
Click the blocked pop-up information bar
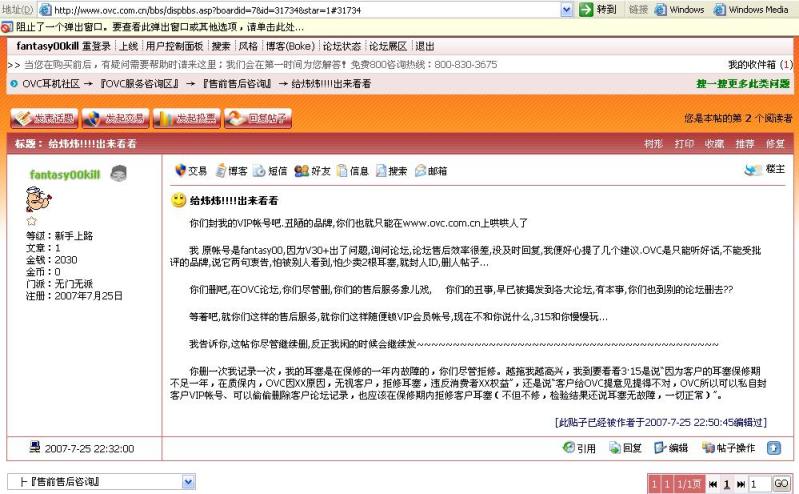[x=400, y=27]
